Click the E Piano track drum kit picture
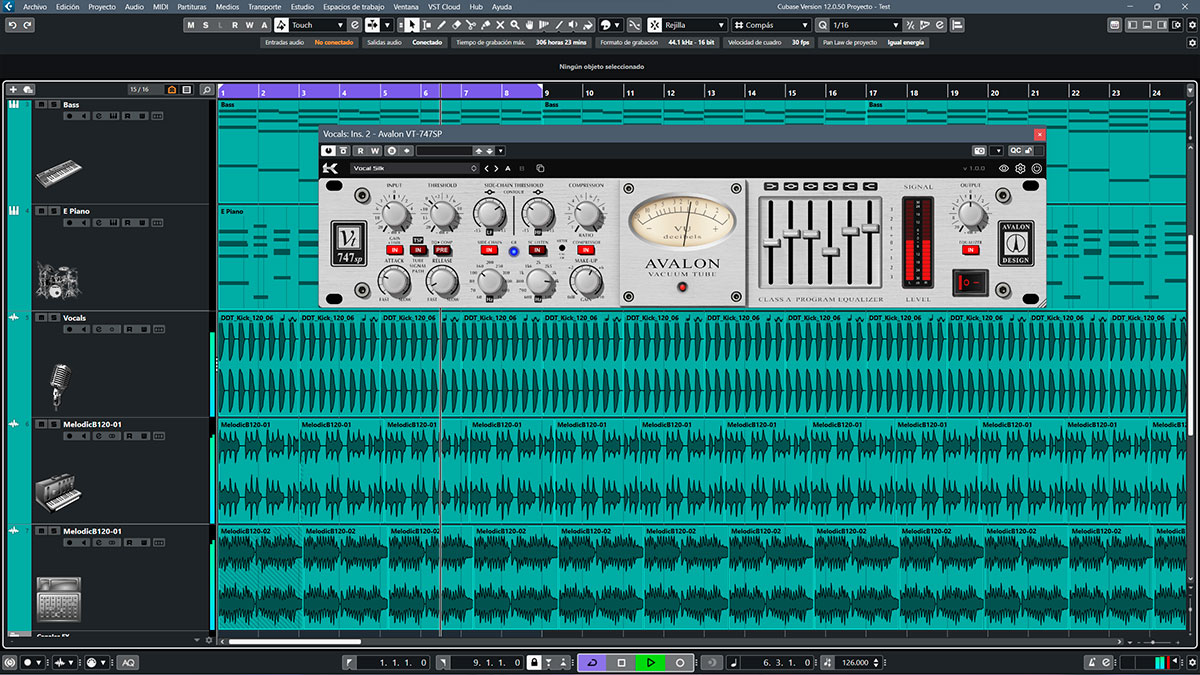This screenshot has height=675, width=1200. coord(57,279)
